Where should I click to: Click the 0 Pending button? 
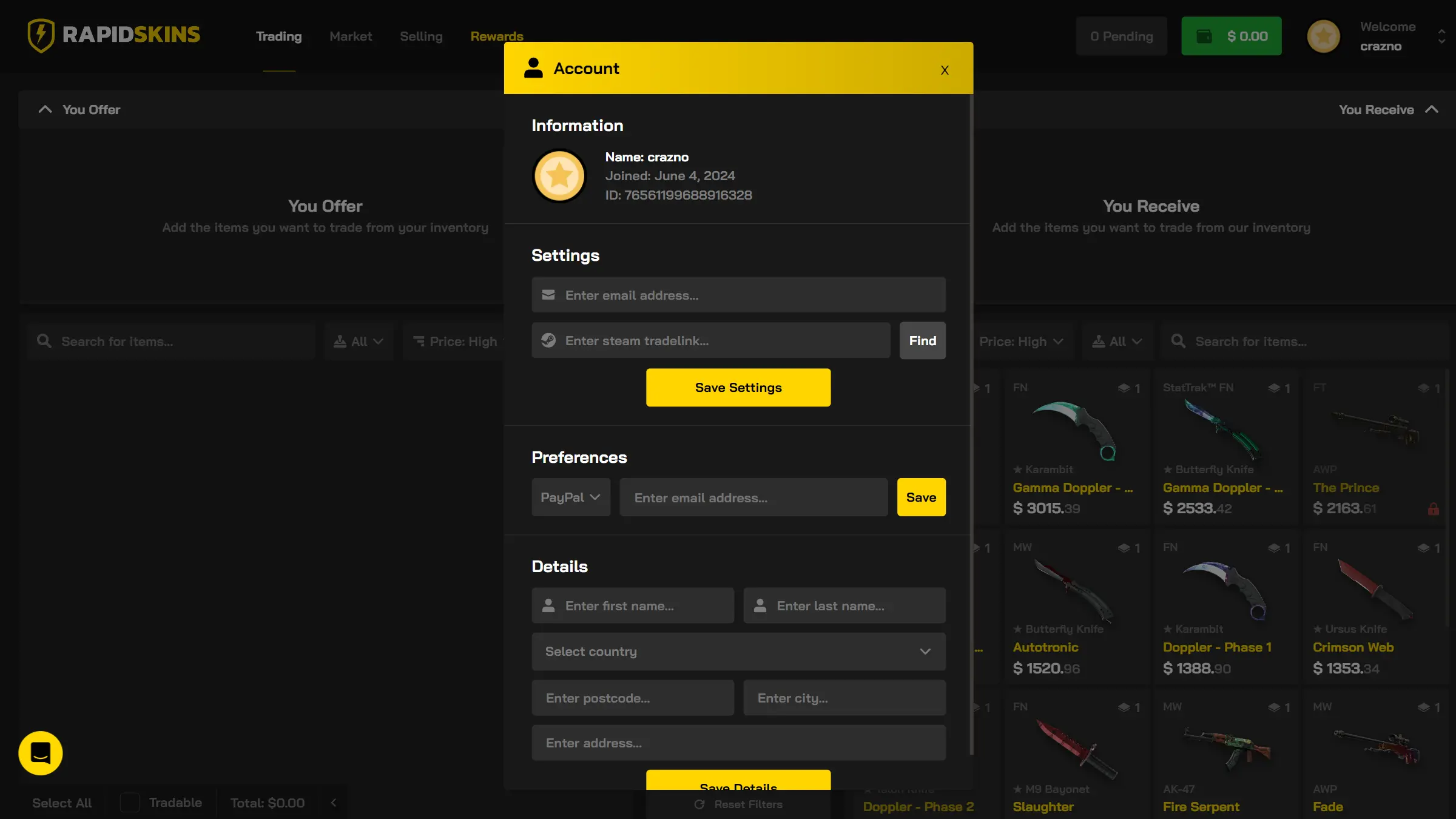(x=1121, y=36)
